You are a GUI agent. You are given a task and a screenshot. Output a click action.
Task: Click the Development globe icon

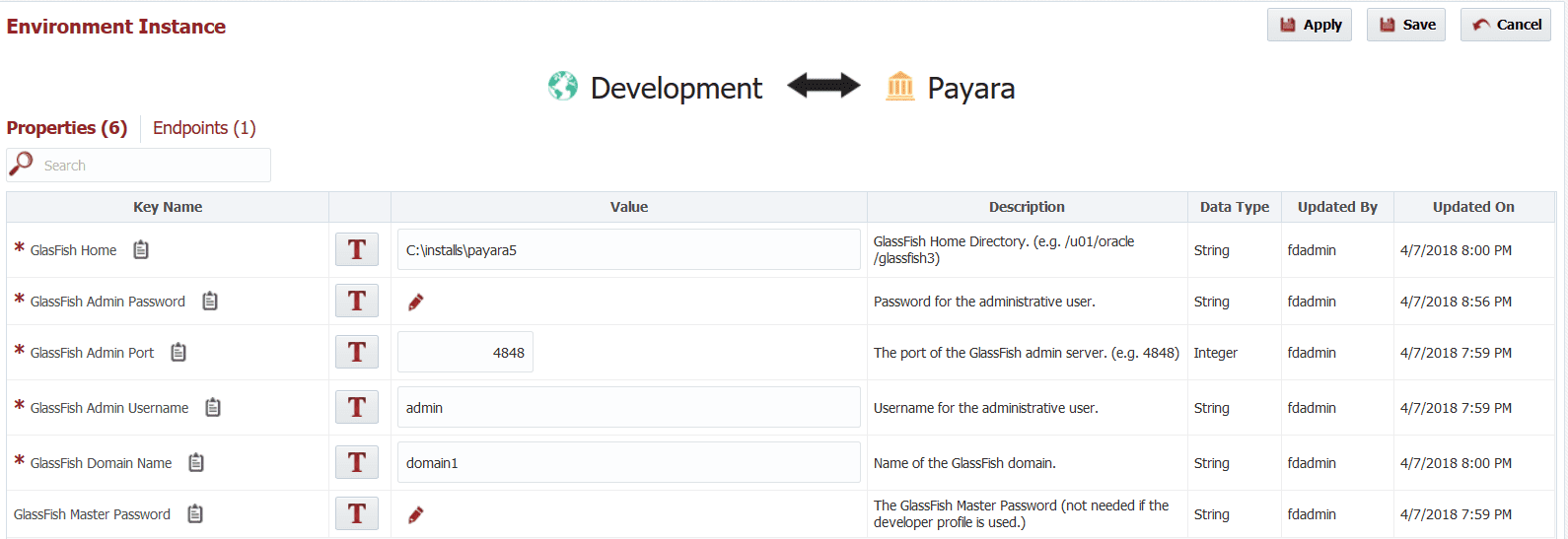pos(563,87)
